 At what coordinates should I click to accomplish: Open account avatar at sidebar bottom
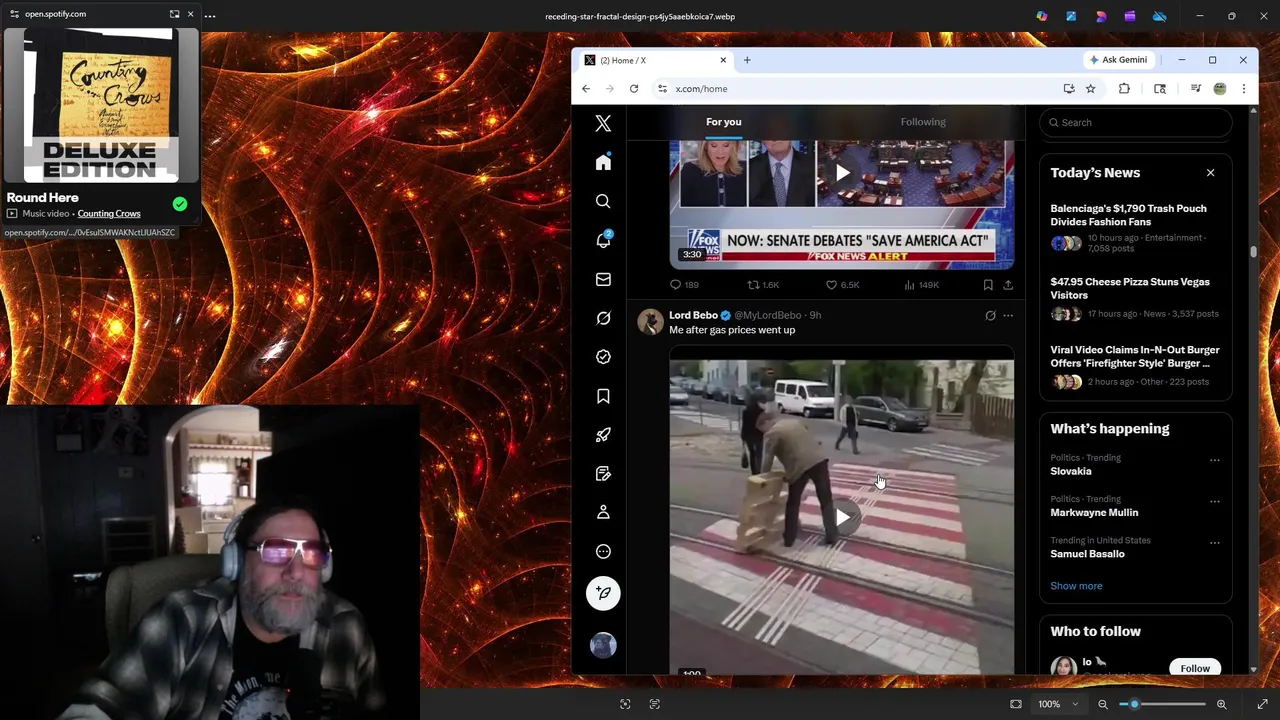point(603,645)
